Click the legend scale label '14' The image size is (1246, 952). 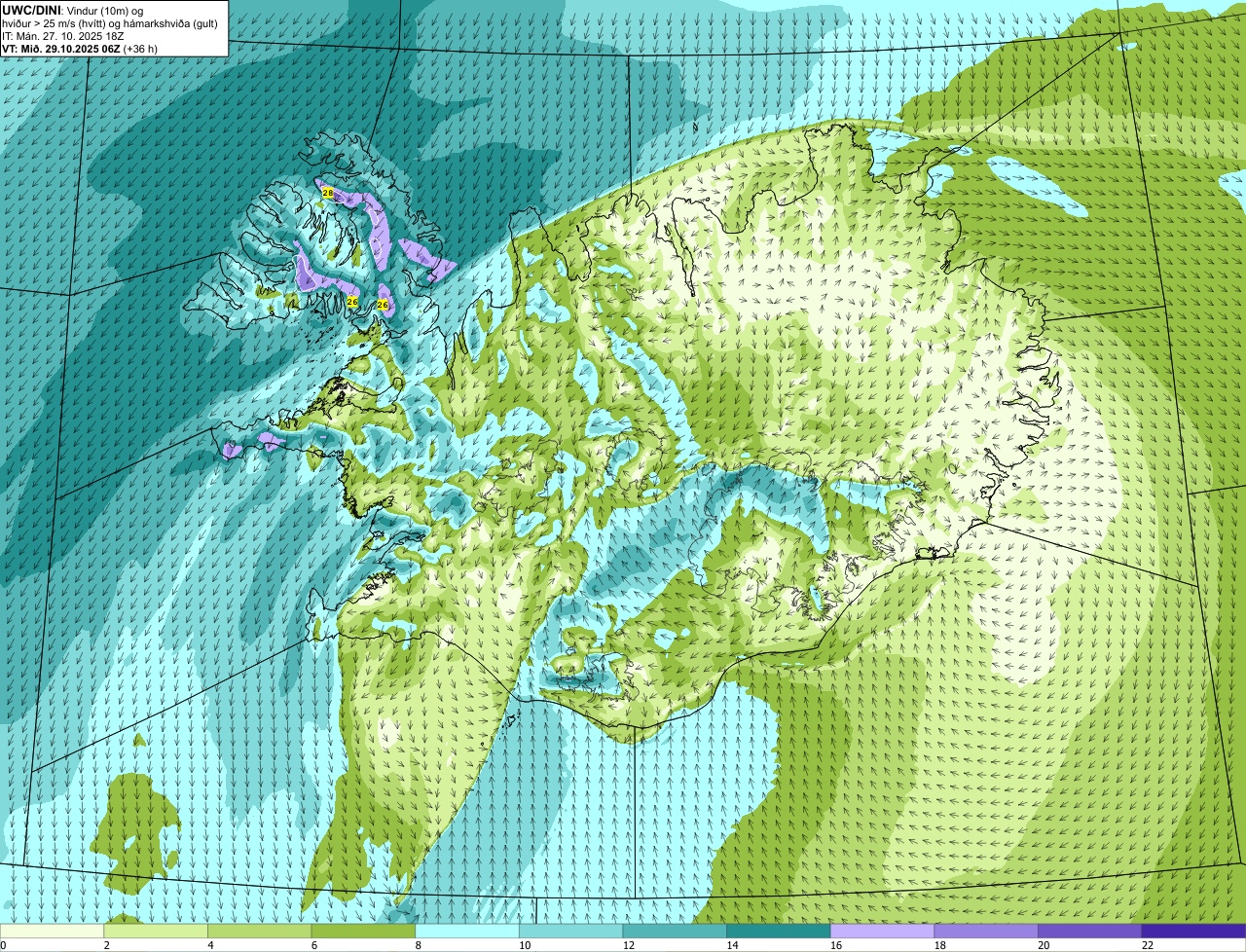733,945
